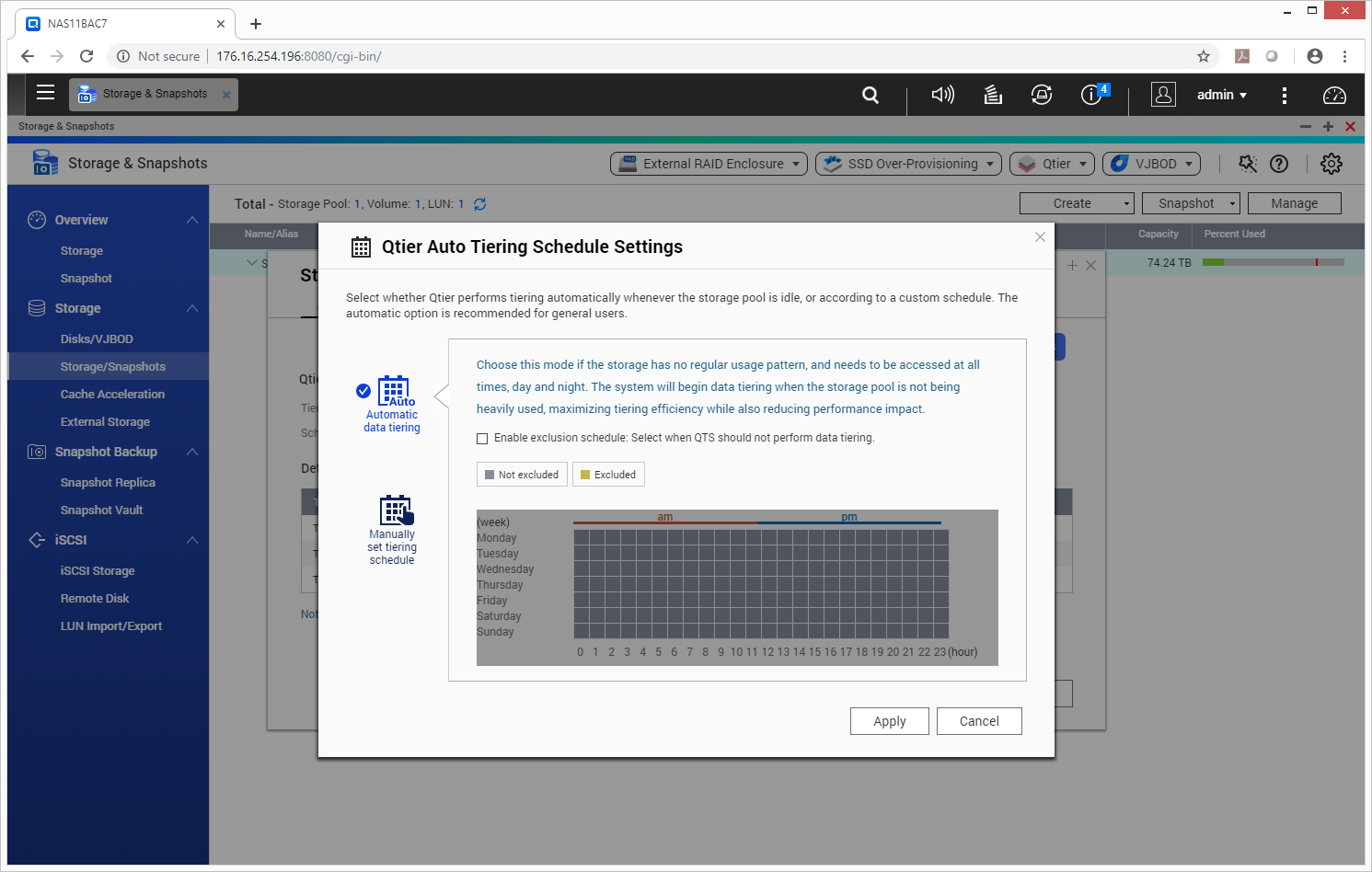Click the Not secure site info icon
1372x872 pixels.
pos(123,56)
